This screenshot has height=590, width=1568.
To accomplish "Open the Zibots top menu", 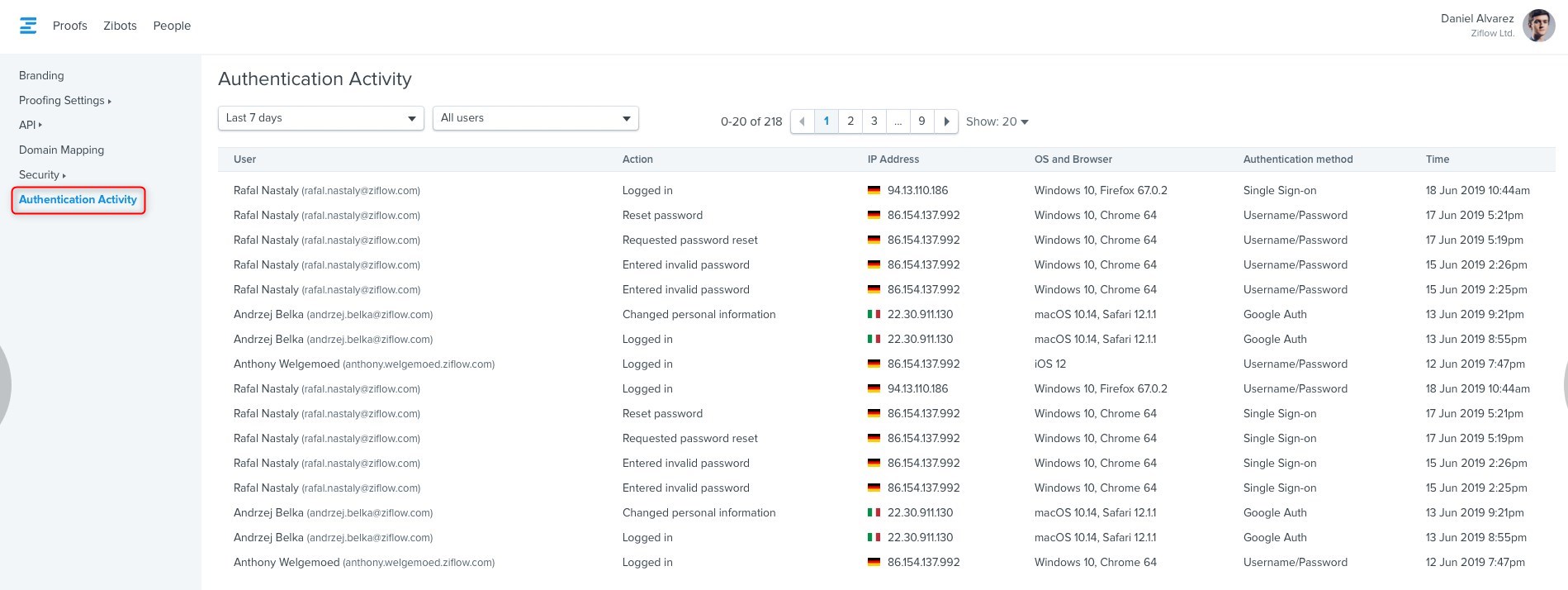I will pyautogui.click(x=120, y=26).
